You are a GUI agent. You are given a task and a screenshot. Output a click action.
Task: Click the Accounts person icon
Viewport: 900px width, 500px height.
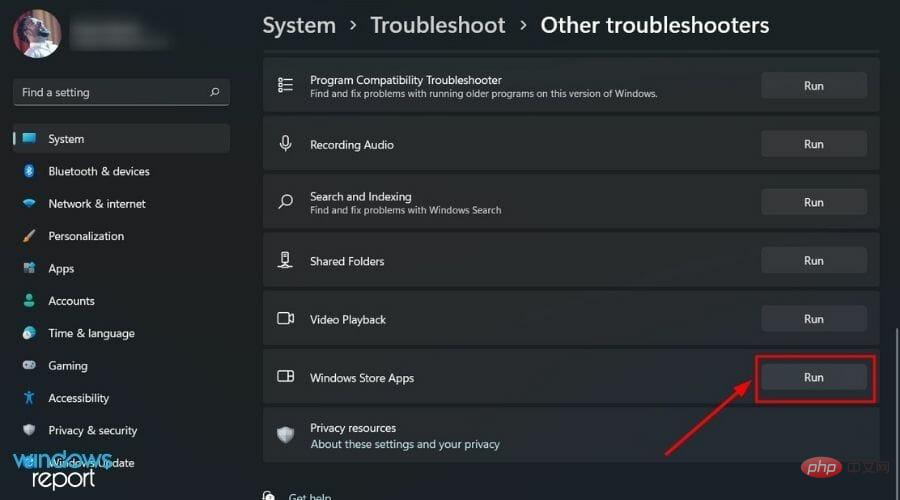[29, 301]
